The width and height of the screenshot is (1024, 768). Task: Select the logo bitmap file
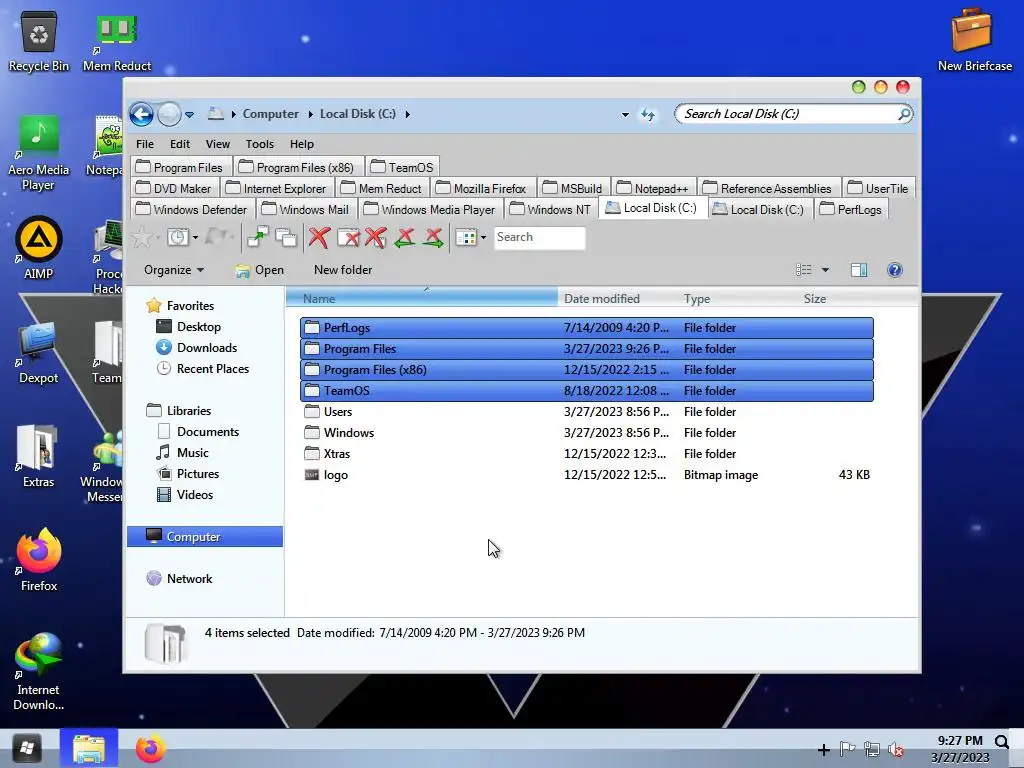click(586, 475)
